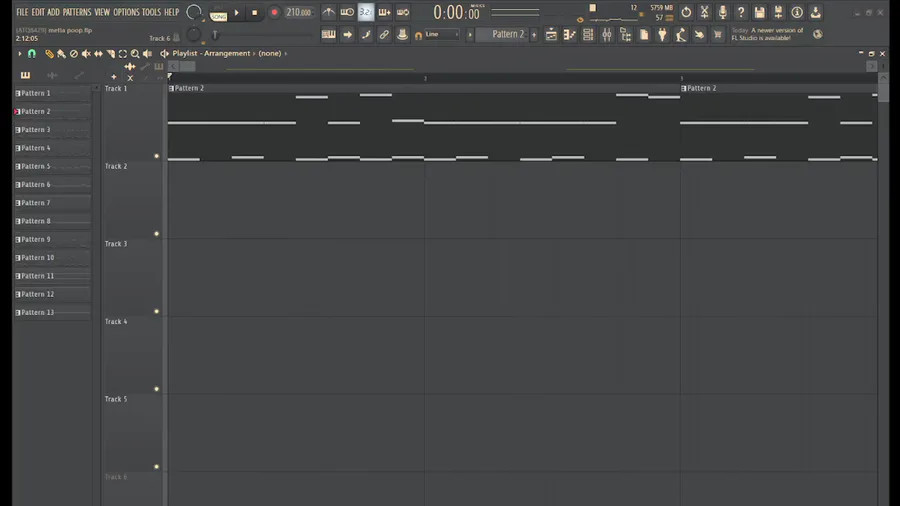Open Help menu
The height and width of the screenshot is (506, 900).
(x=172, y=12)
